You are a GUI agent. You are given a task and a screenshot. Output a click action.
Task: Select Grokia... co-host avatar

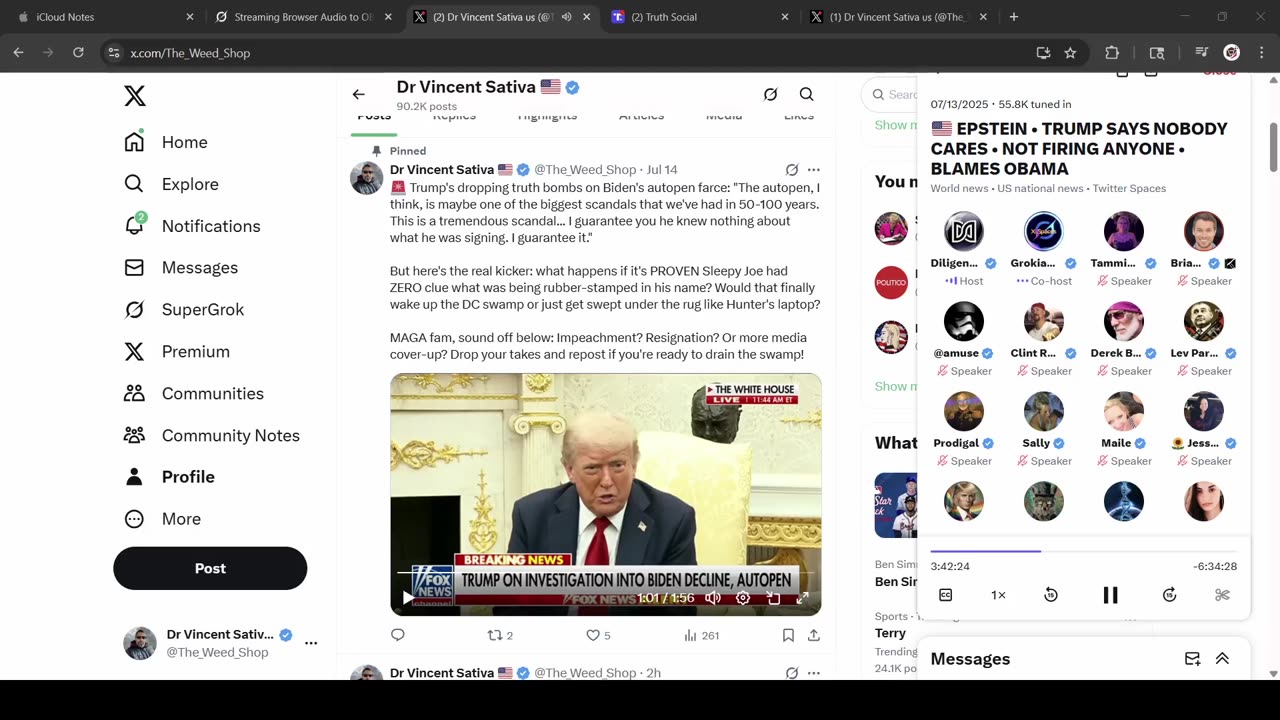1044,231
